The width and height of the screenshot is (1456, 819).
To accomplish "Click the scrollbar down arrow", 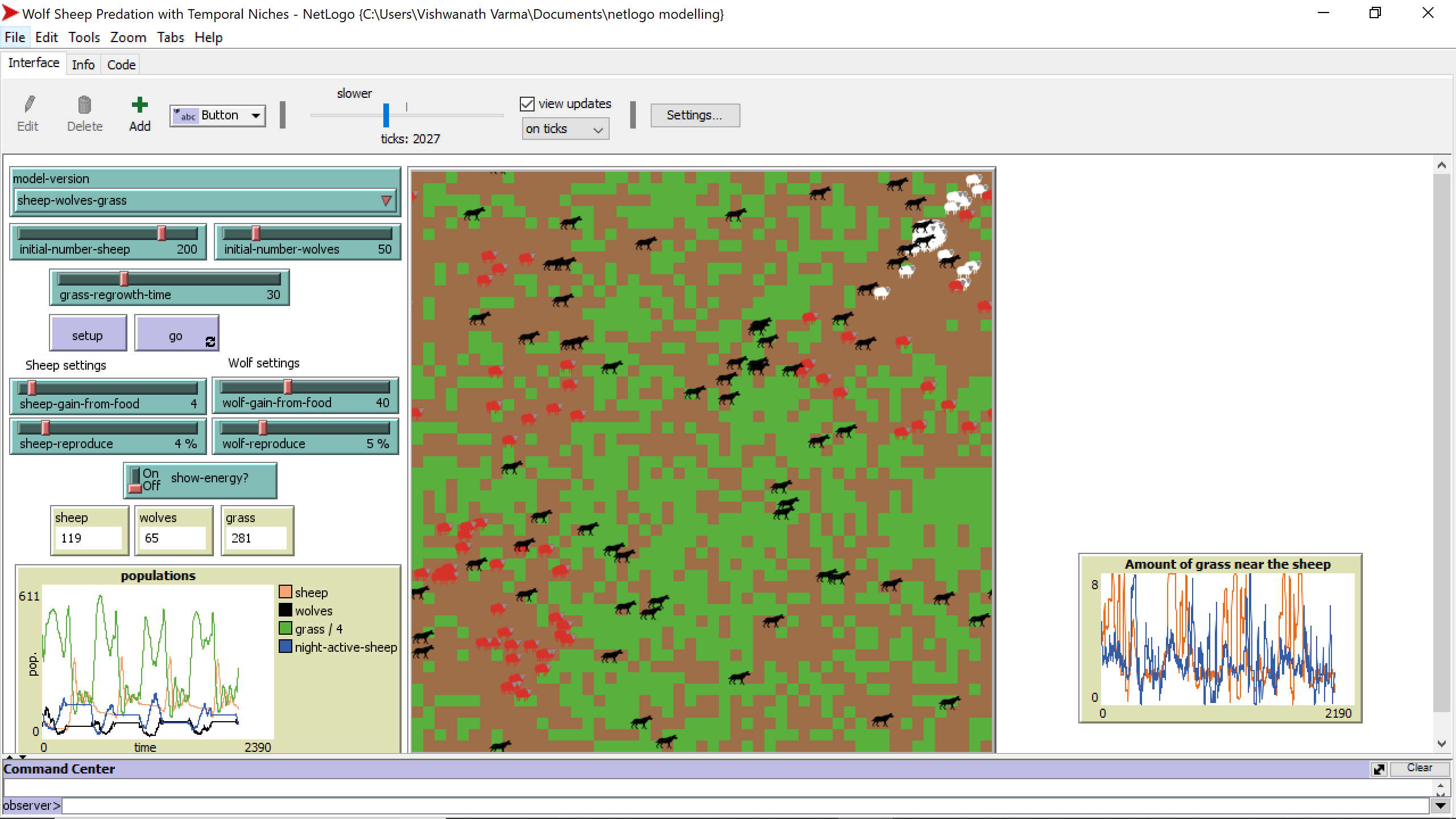I will 1441,743.
